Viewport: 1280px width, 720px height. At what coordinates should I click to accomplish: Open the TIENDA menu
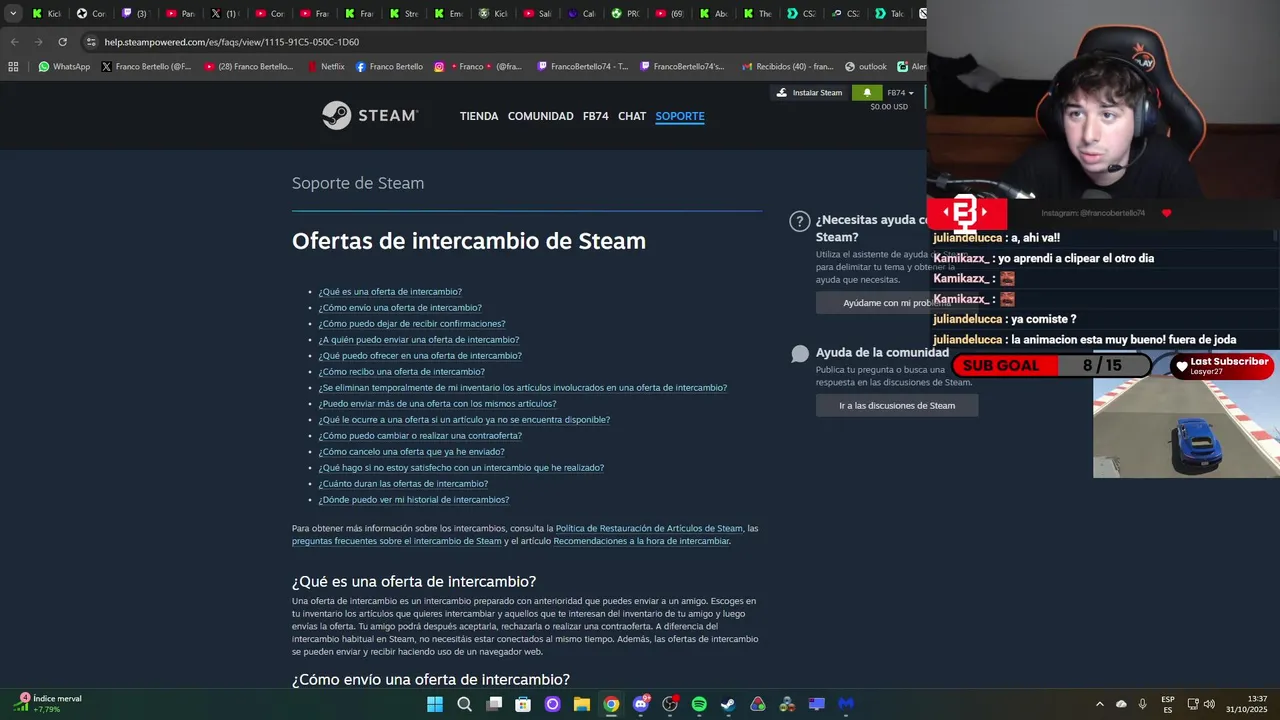[479, 116]
